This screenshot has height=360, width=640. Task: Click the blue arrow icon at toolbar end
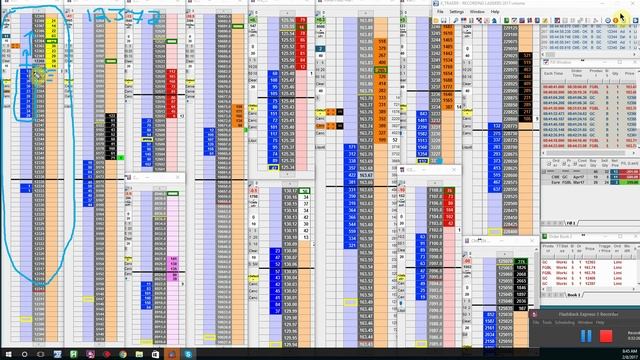pos(635,20)
